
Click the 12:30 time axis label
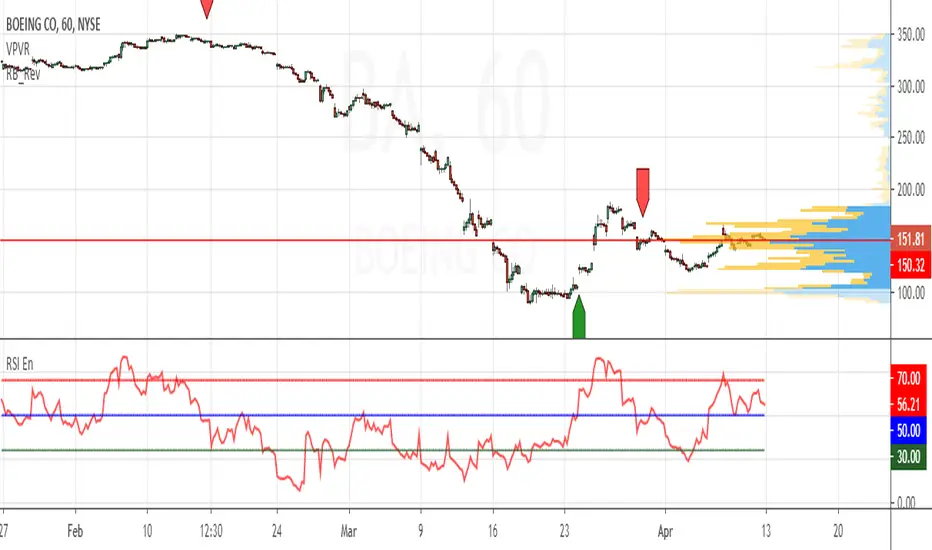click(x=211, y=531)
